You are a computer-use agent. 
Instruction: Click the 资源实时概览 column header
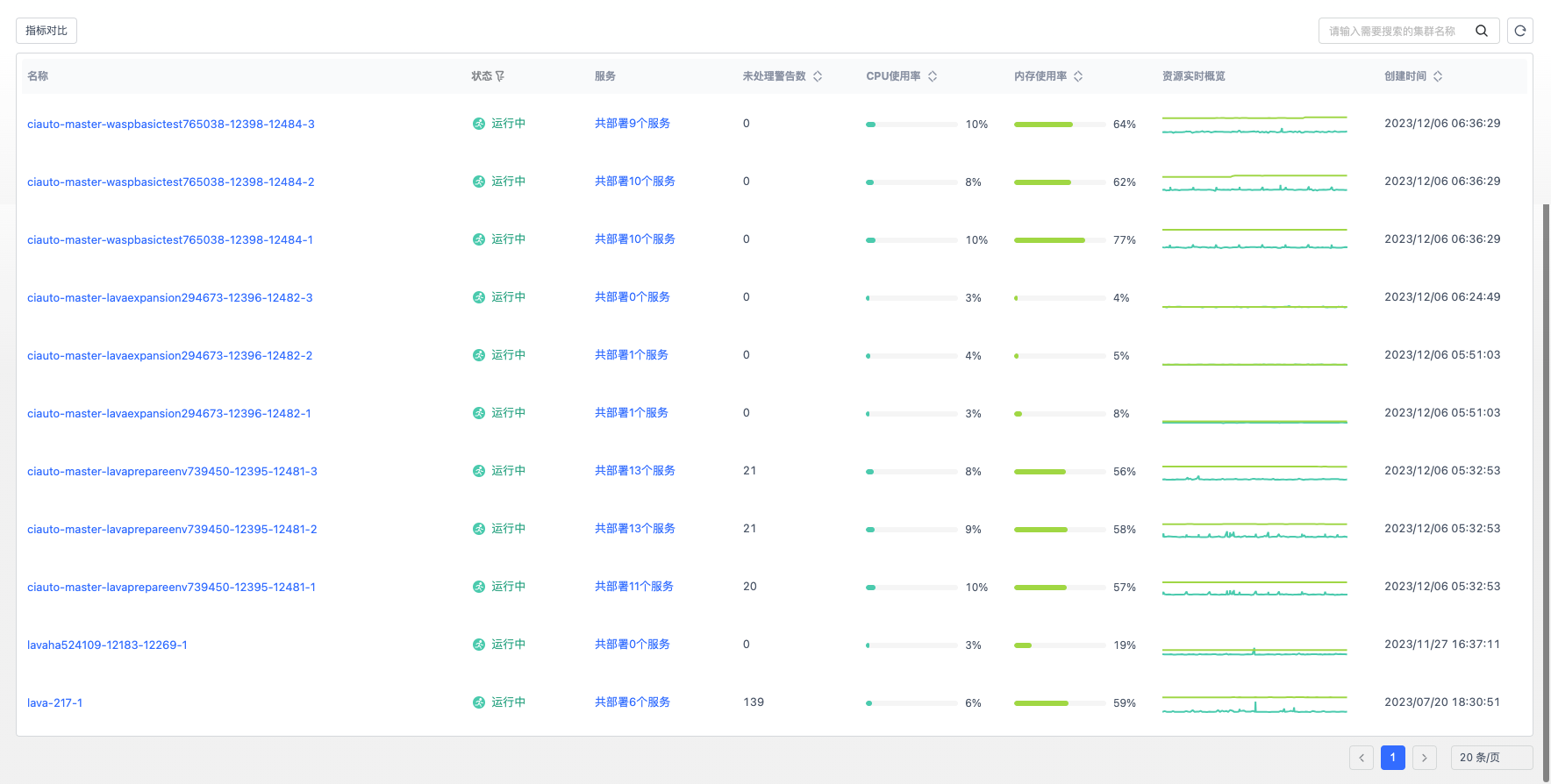tap(1194, 76)
